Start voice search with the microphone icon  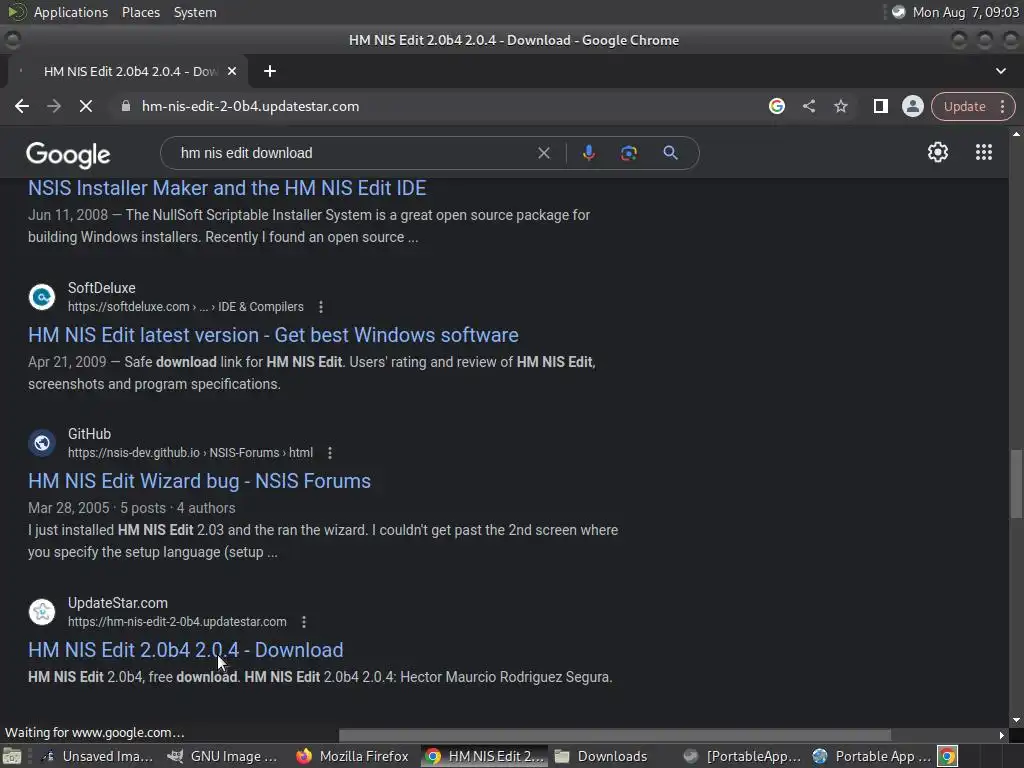click(588, 153)
